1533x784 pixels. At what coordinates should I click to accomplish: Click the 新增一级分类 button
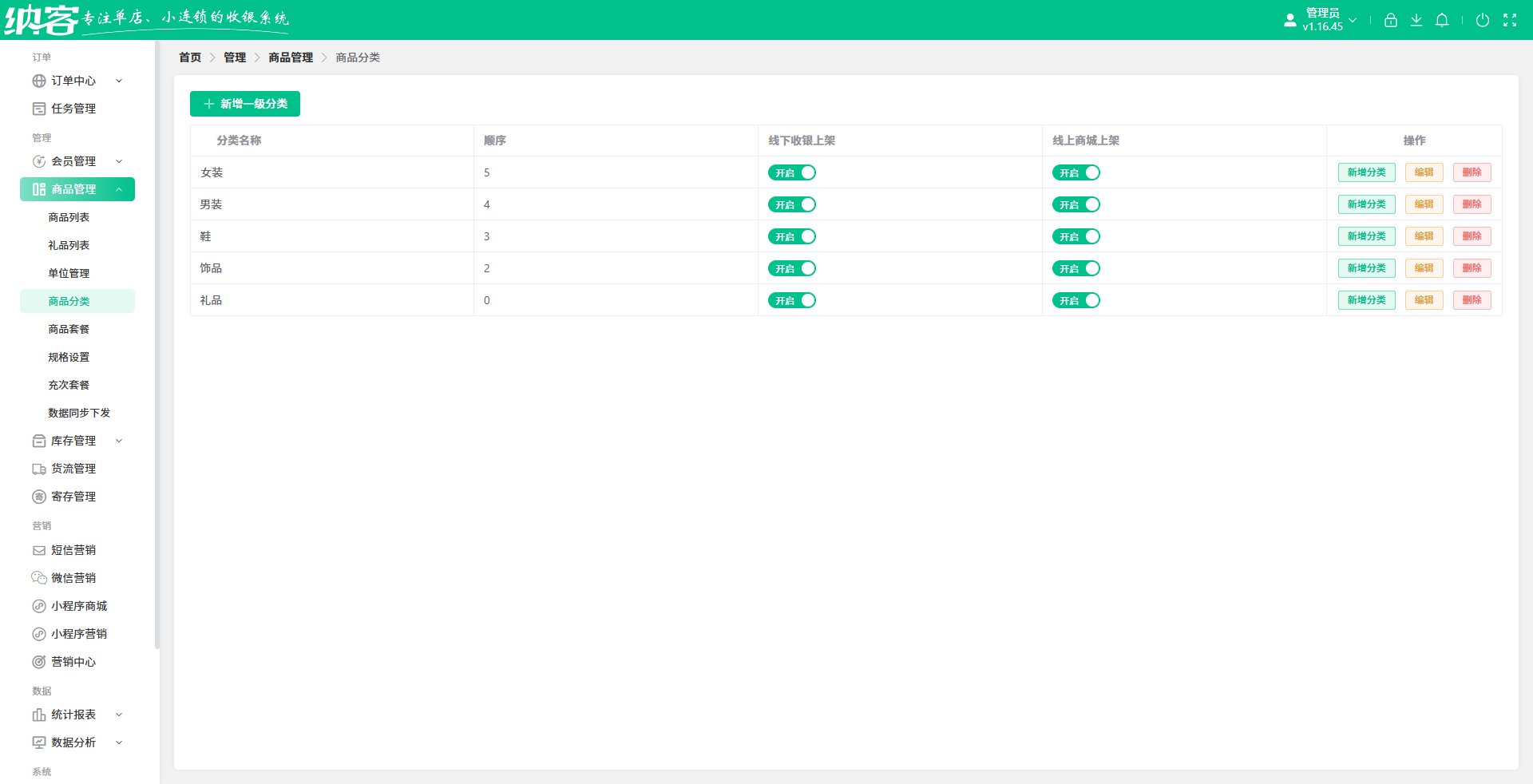(245, 104)
